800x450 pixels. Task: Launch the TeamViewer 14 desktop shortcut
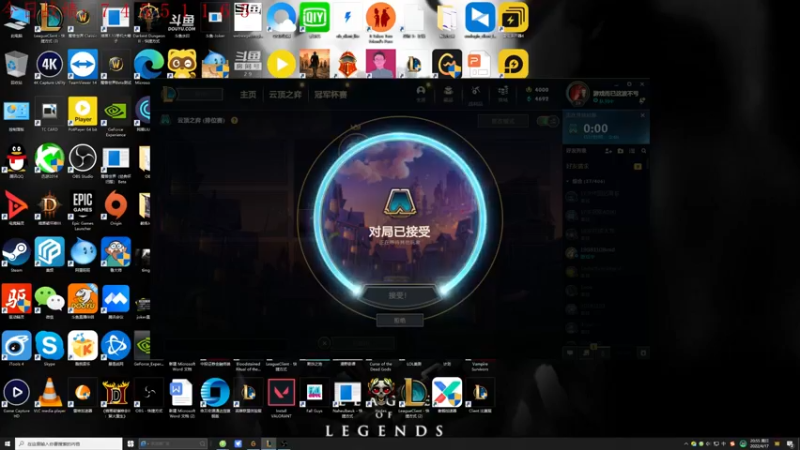click(83, 66)
